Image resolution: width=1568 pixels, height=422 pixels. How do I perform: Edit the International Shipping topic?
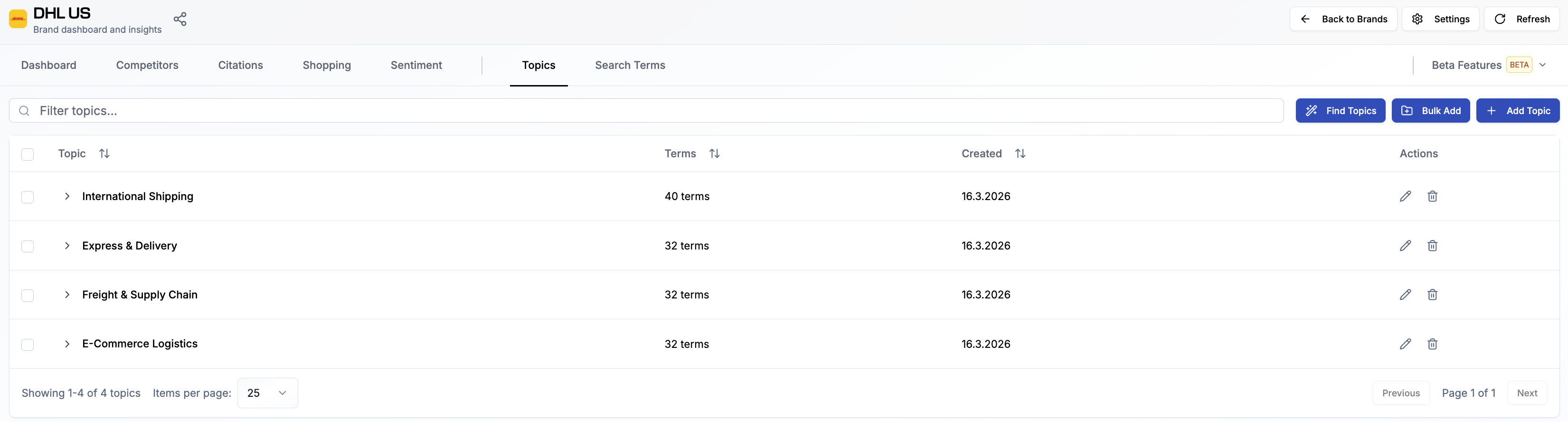point(1405,196)
